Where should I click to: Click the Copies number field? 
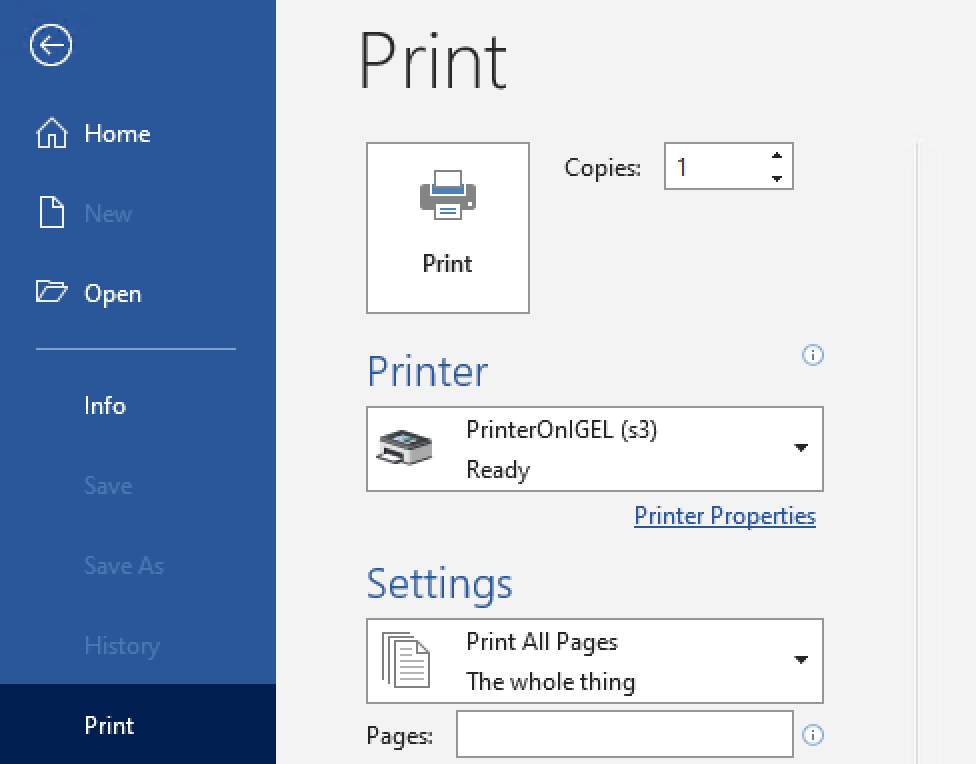coord(715,167)
